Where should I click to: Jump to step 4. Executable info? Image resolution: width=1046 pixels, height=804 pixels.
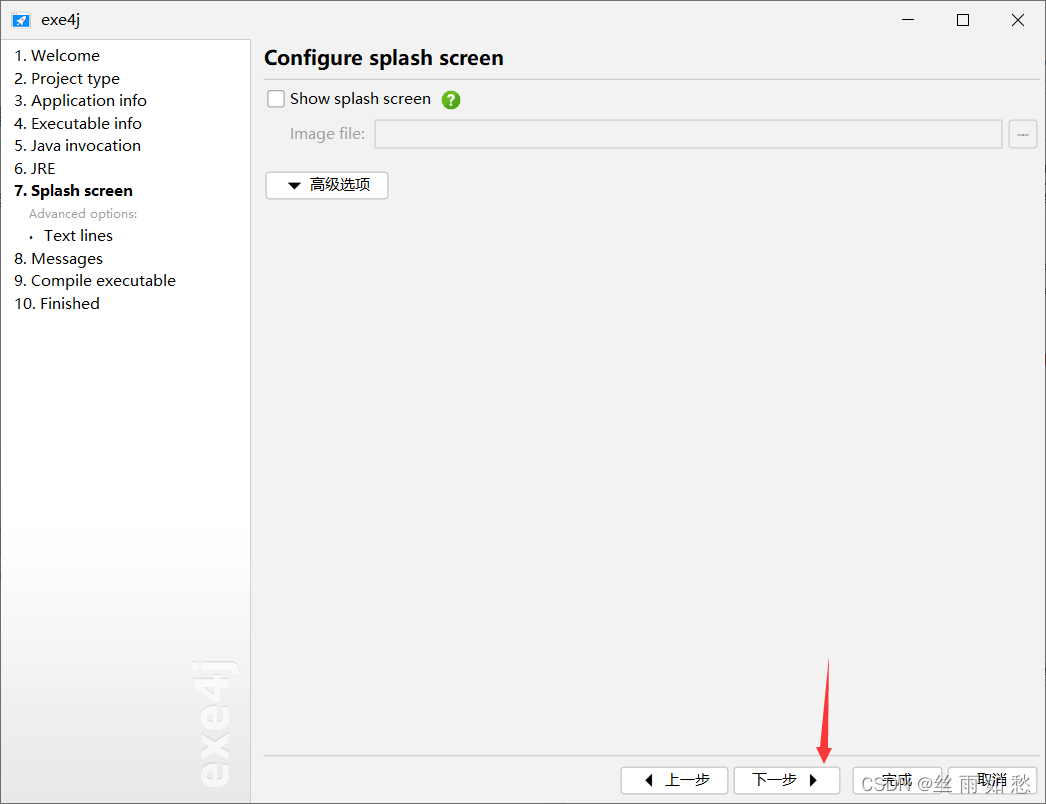(x=77, y=123)
